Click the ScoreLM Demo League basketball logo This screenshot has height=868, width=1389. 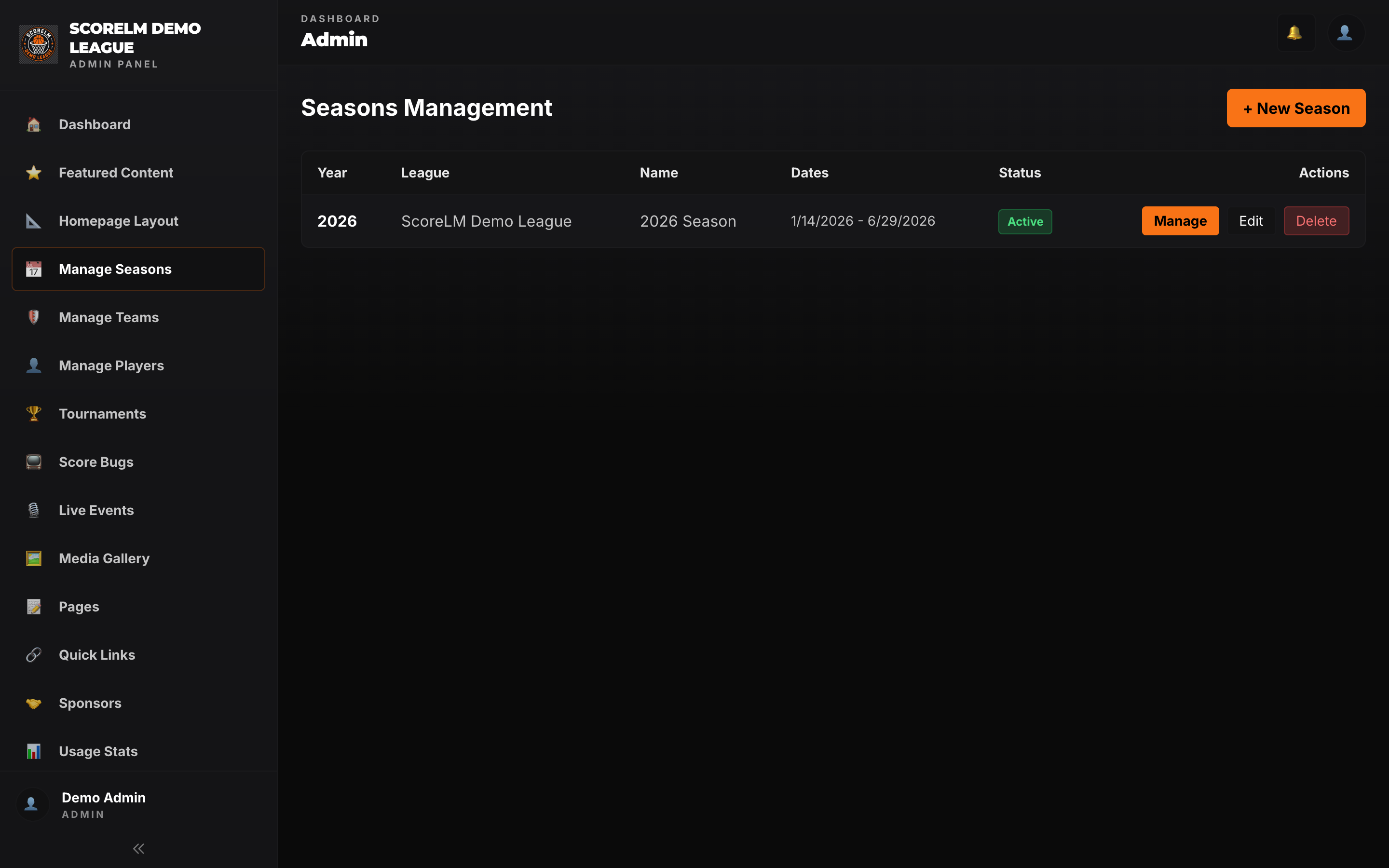(39, 44)
